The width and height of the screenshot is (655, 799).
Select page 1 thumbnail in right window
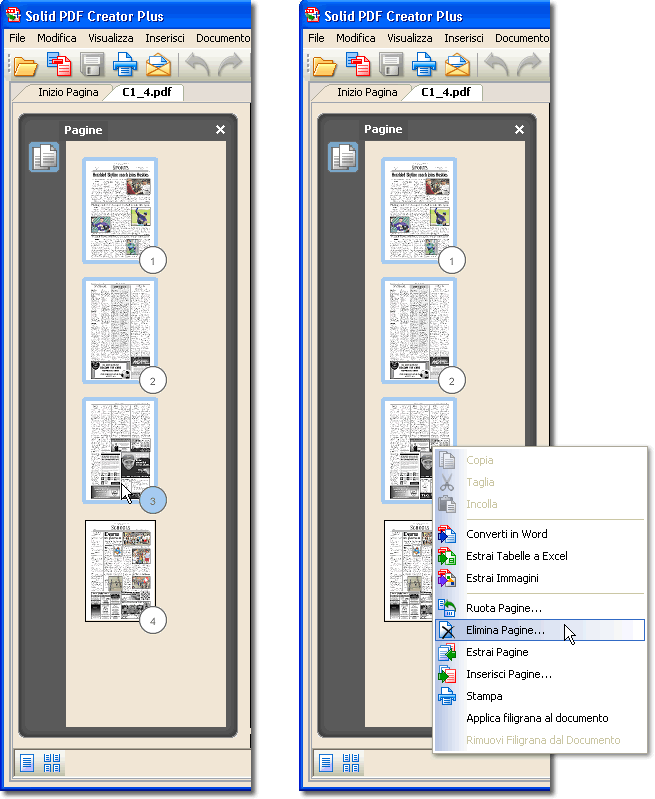[419, 210]
